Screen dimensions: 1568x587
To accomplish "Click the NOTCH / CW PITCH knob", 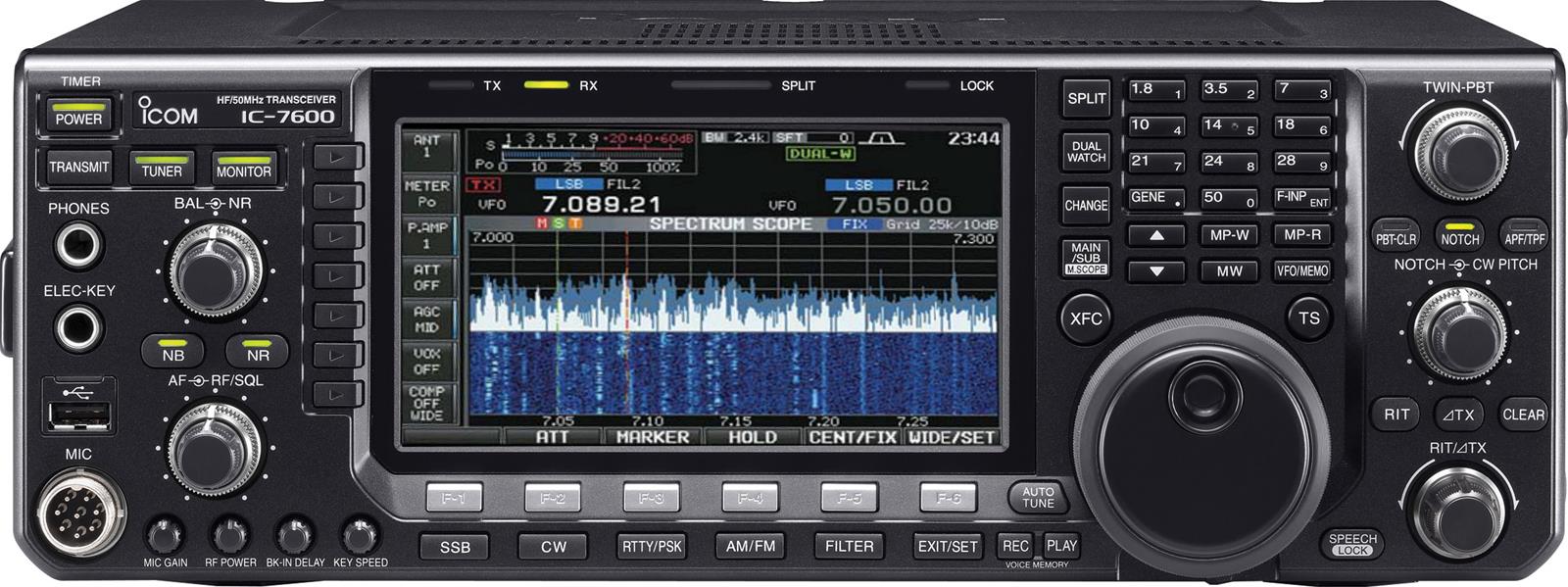I will click(x=1460, y=331).
